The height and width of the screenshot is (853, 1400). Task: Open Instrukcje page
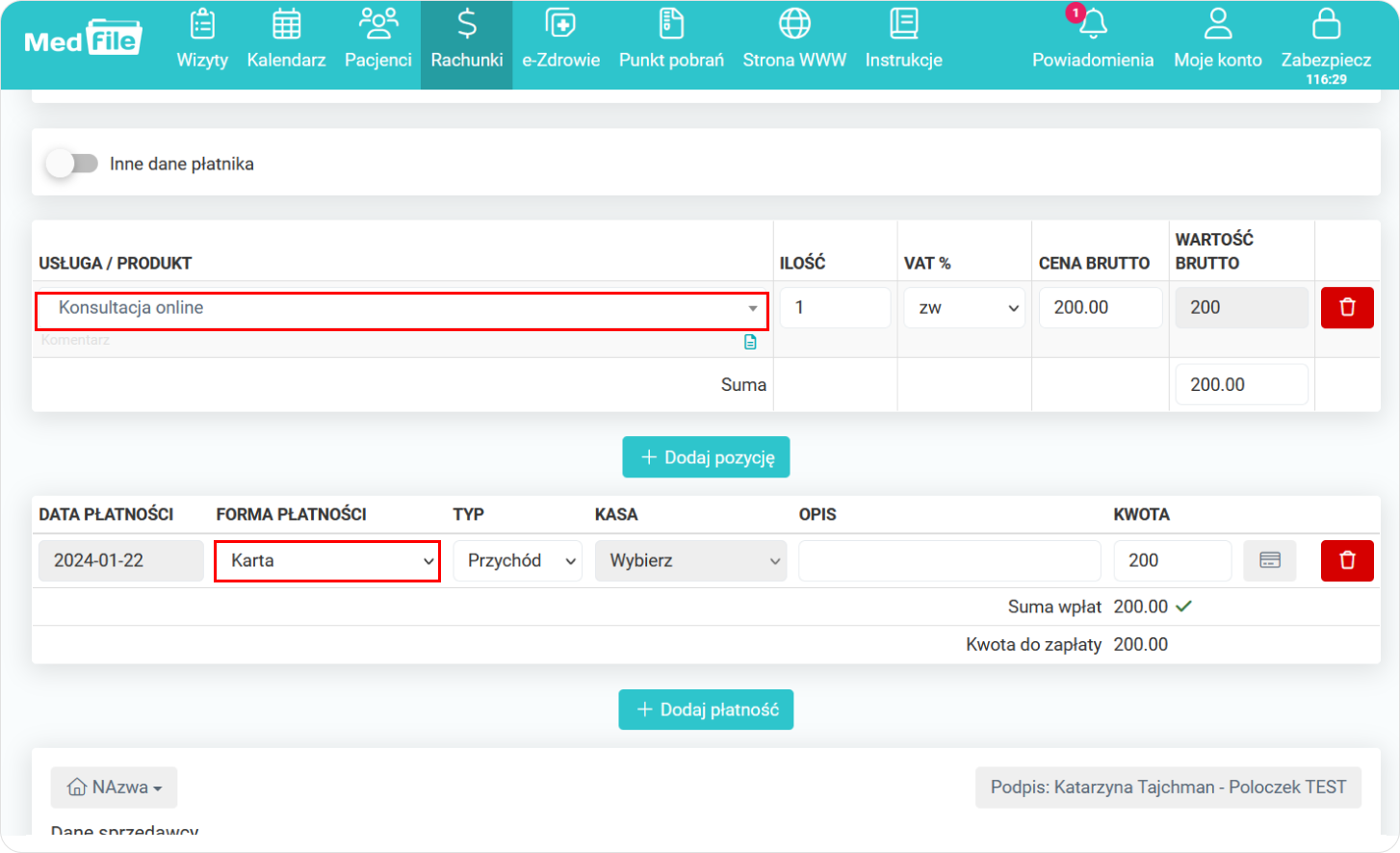[903, 39]
